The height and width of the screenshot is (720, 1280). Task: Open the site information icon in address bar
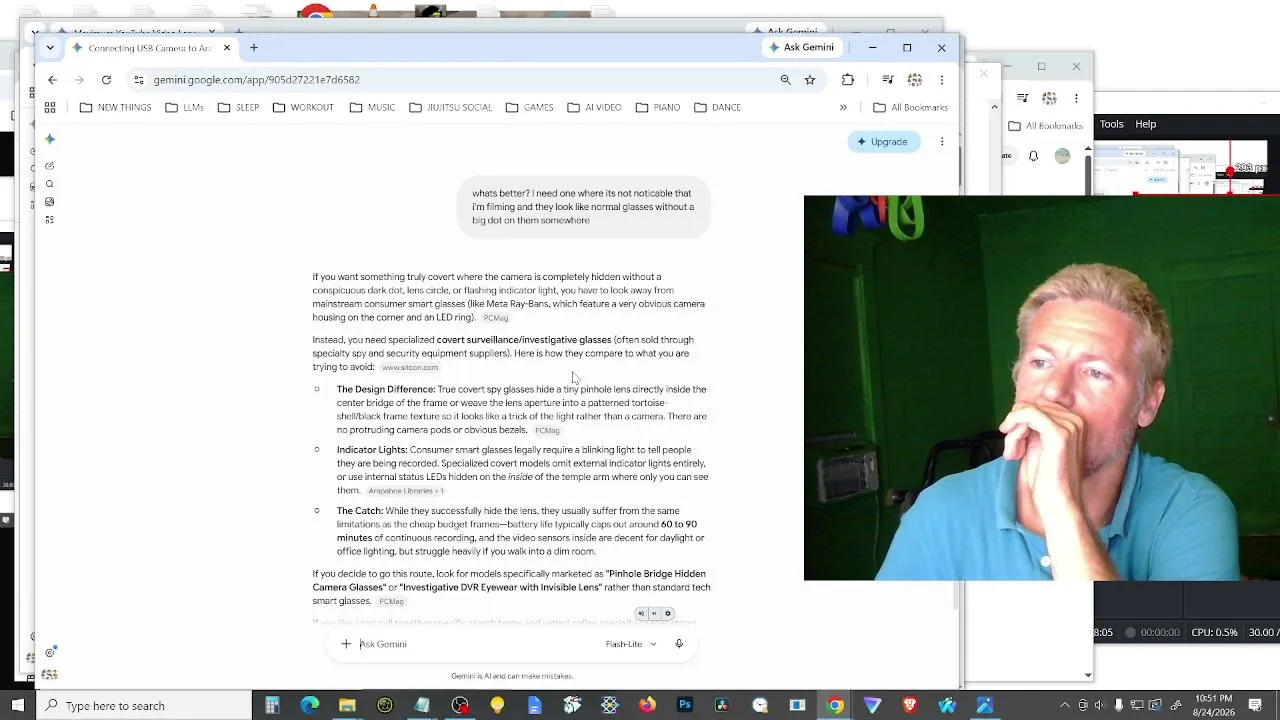[x=139, y=80]
